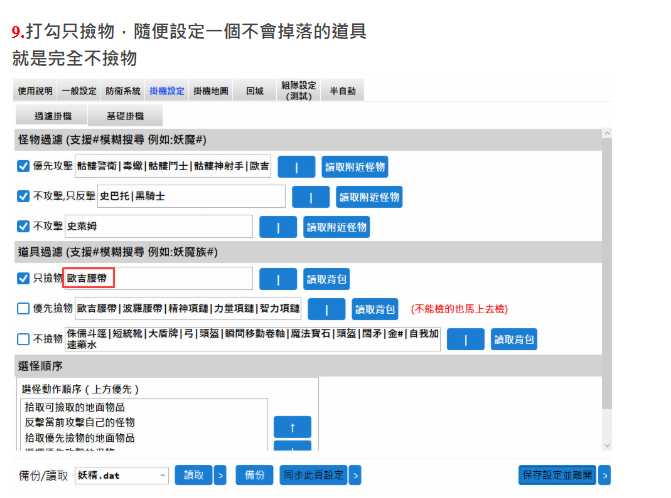Expand the arrow next to 同步此頁設定
The height and width of the screenshot is (498, 671).
pyautogui.click(x=355, y=475)
